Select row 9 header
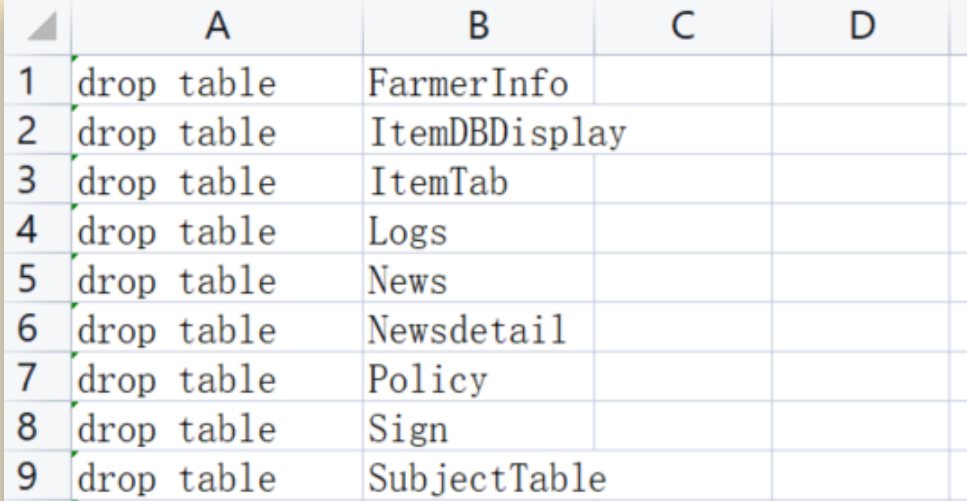967x501 pixels. point(34,478)
